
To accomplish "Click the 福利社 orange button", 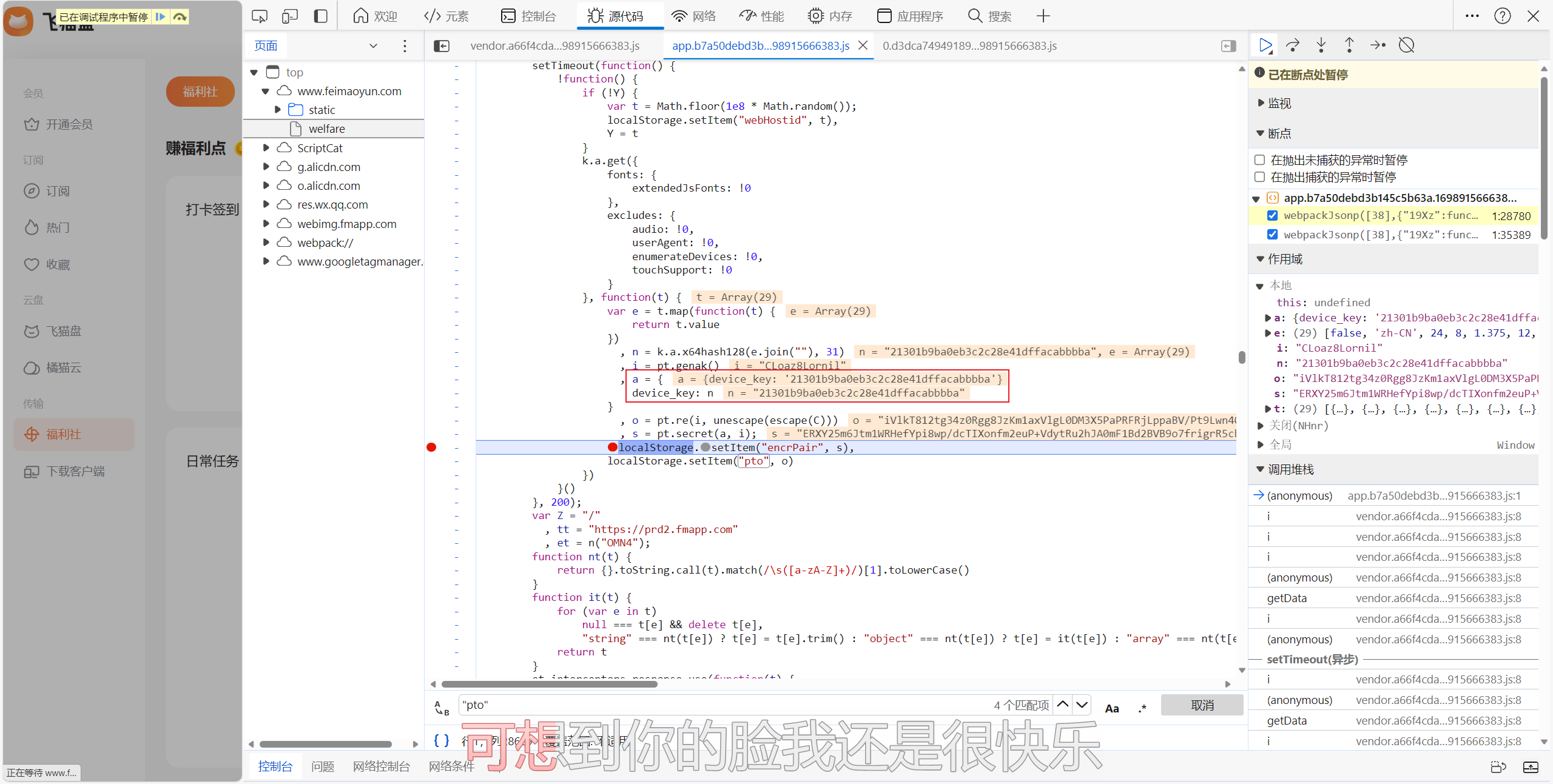I will pos(200,92).
